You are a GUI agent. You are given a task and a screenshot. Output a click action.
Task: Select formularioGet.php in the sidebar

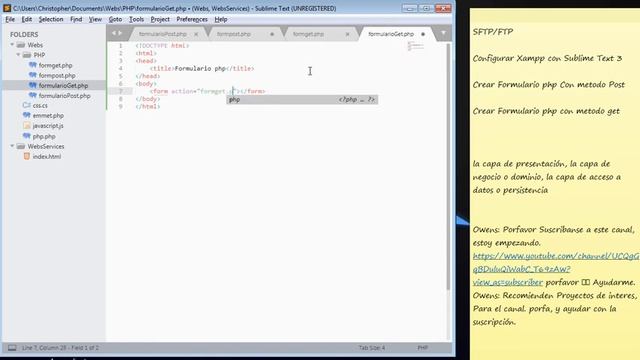[x=63, y=86]
